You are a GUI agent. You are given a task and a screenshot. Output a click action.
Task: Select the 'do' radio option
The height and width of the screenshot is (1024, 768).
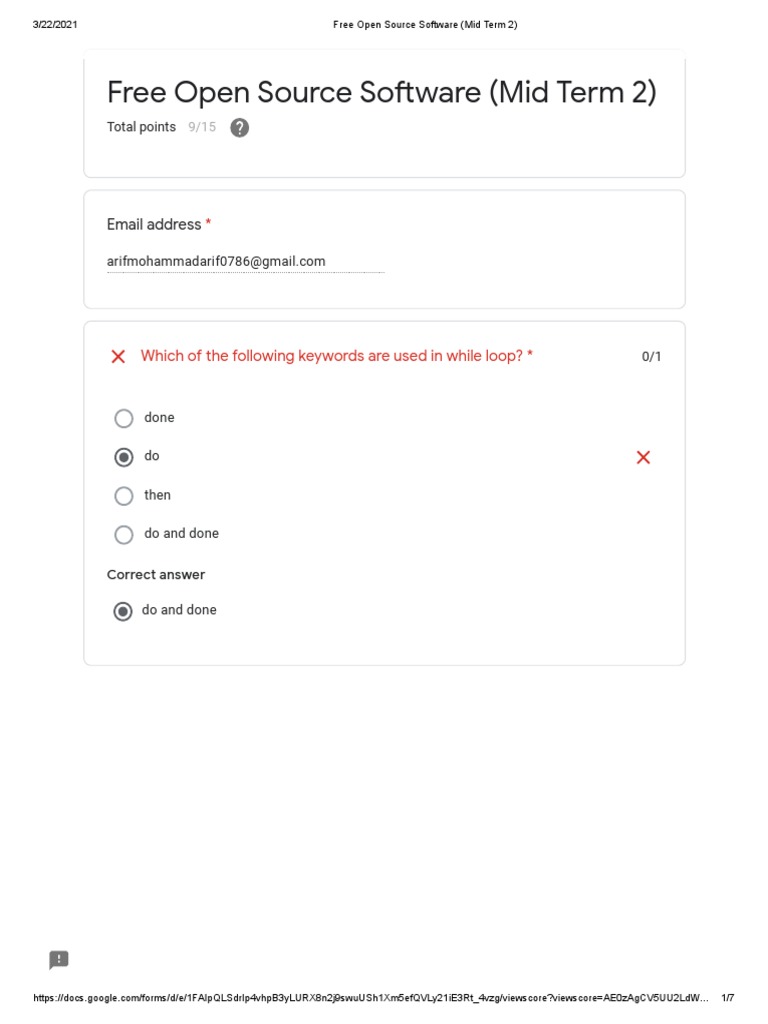click(x=124, y=457)
